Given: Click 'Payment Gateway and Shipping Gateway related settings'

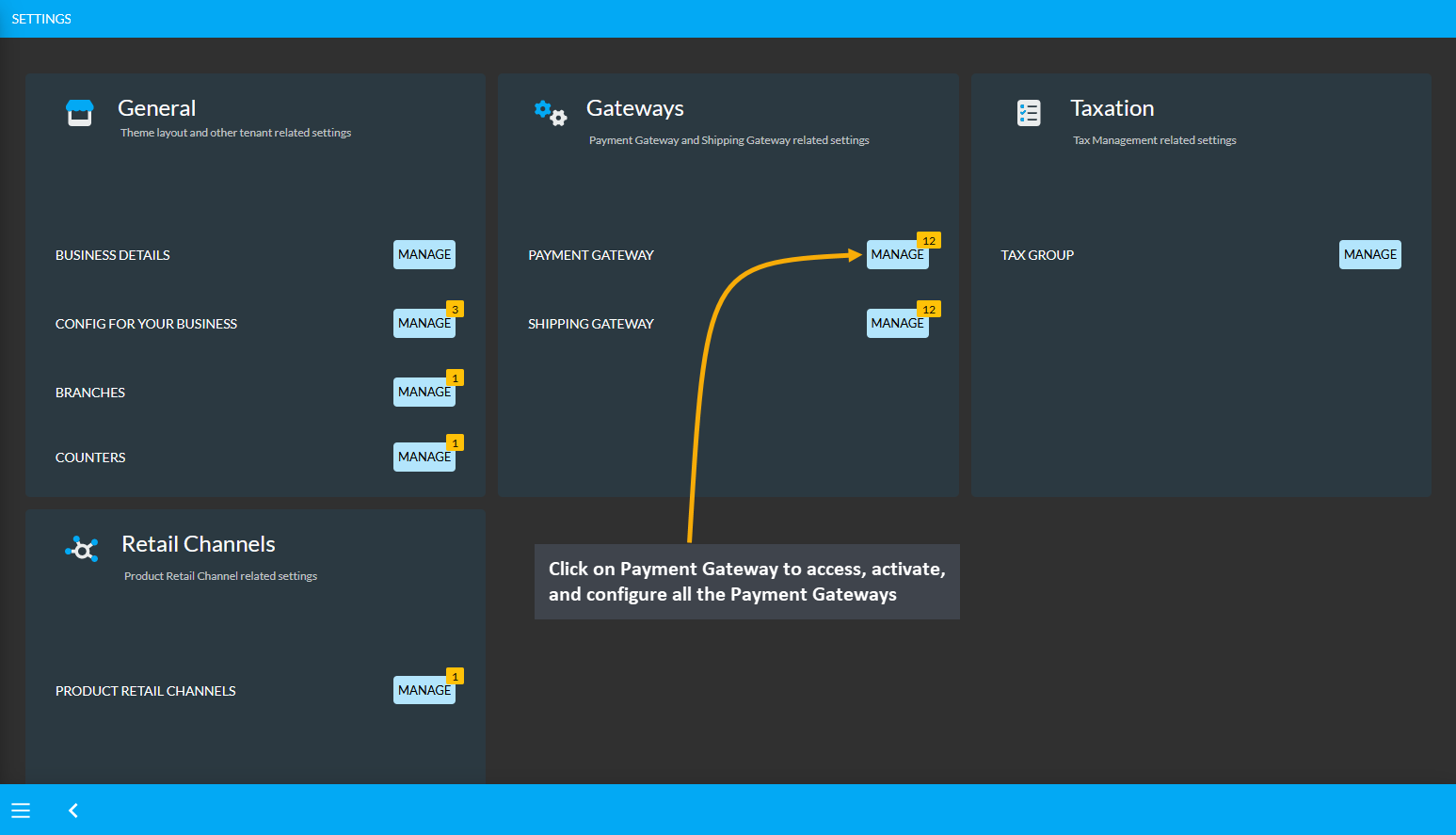Looking at the screenshot, I should point(729,140).
